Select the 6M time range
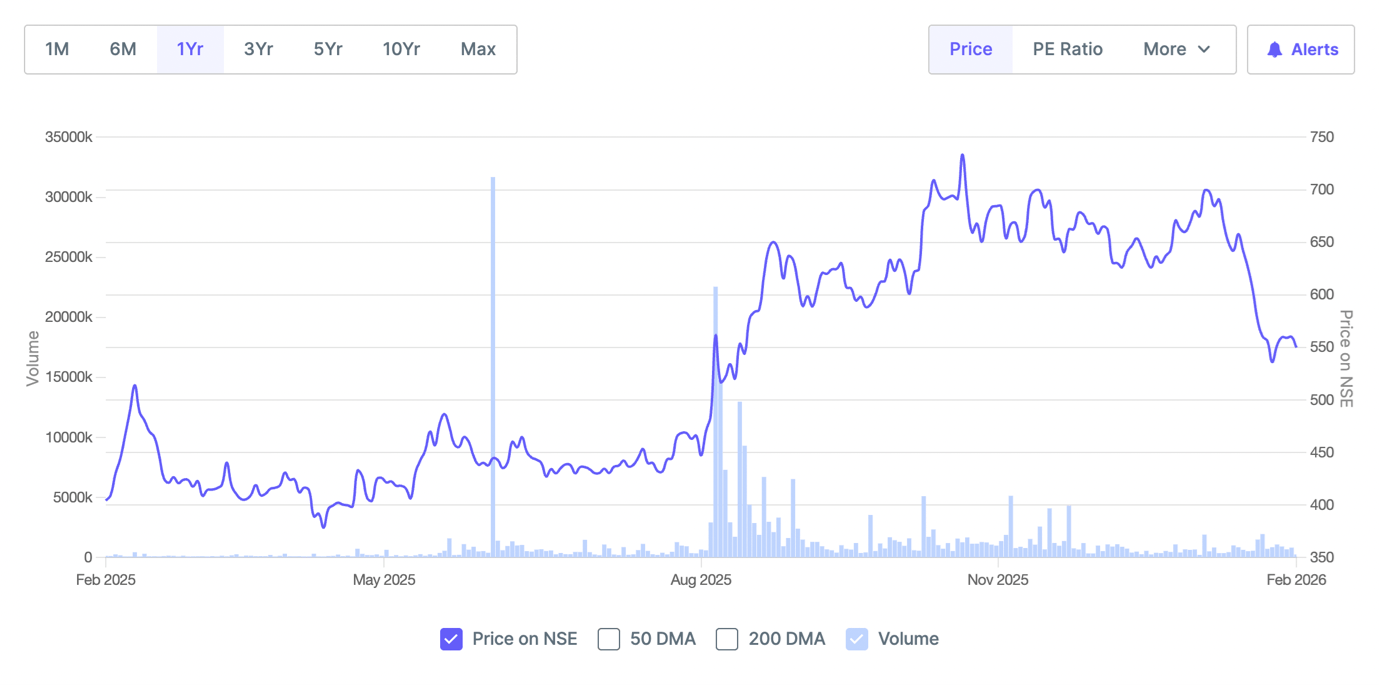Image resolution: width=1379 pixels, height=685 pixels. tap(123, 49)
